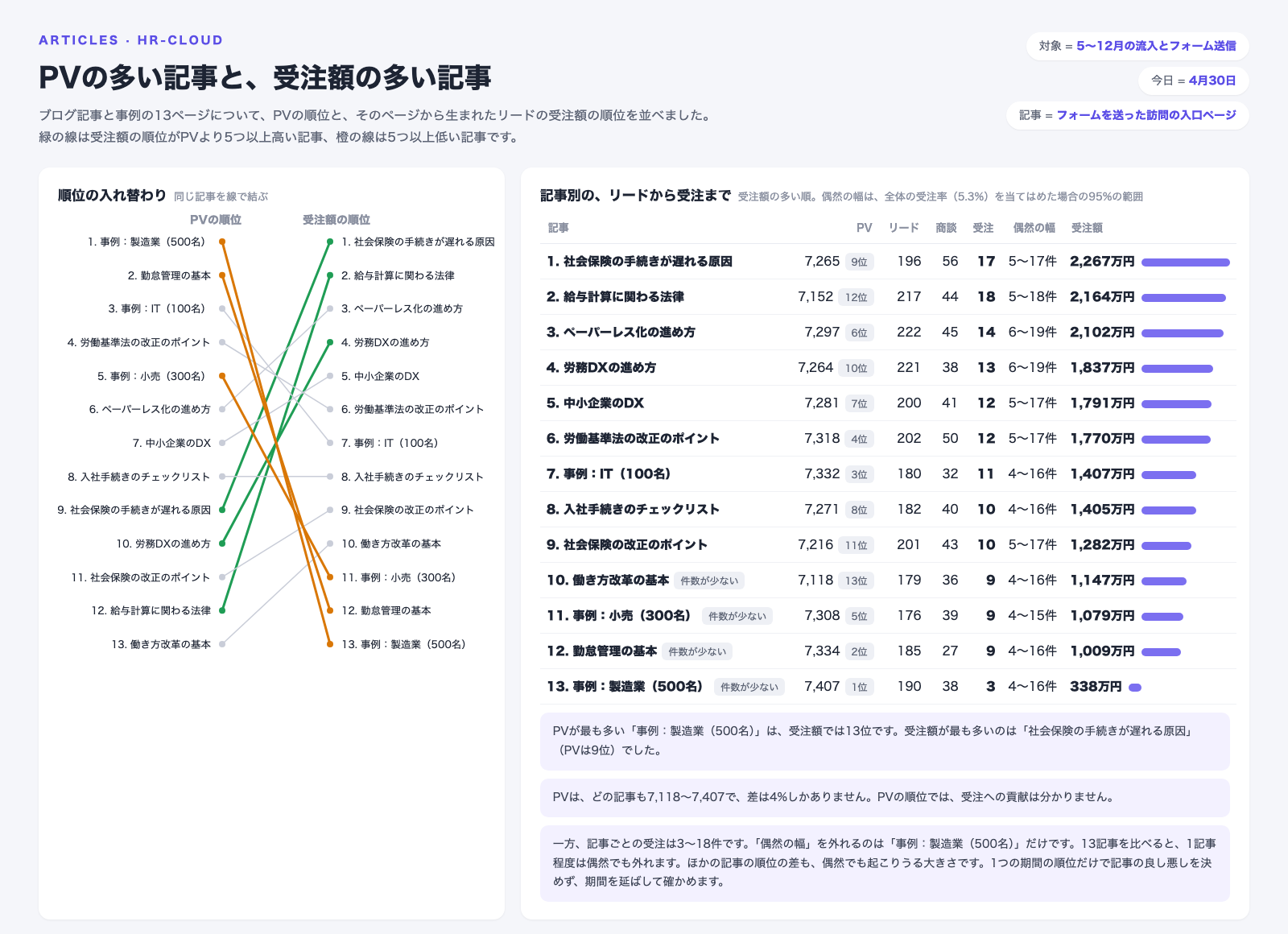Viewport: 1288px width, 934px height.
Task: Click PV rank label 9. 社会保険の手続きが遅れる原因
Action: pos(134,510)
